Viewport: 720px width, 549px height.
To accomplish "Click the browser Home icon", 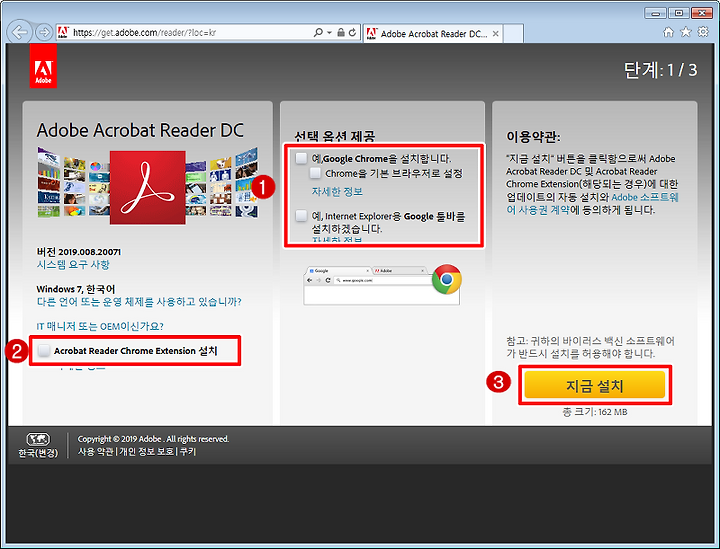I will coord(669,32).
